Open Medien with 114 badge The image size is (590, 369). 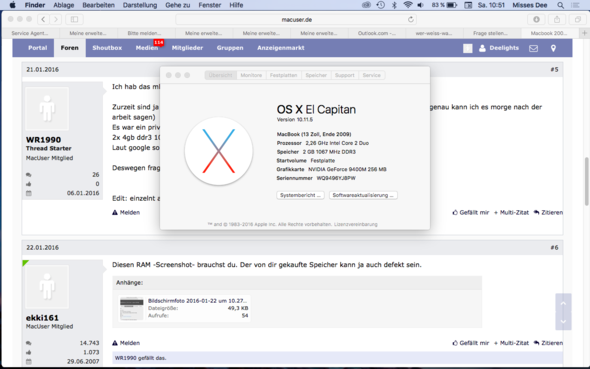point(147,48)
